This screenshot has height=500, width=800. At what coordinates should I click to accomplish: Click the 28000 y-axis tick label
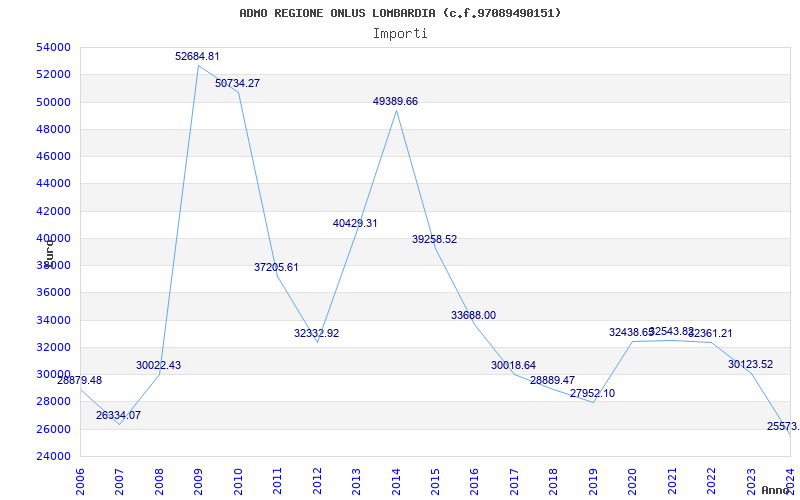[x=53, y=402]
